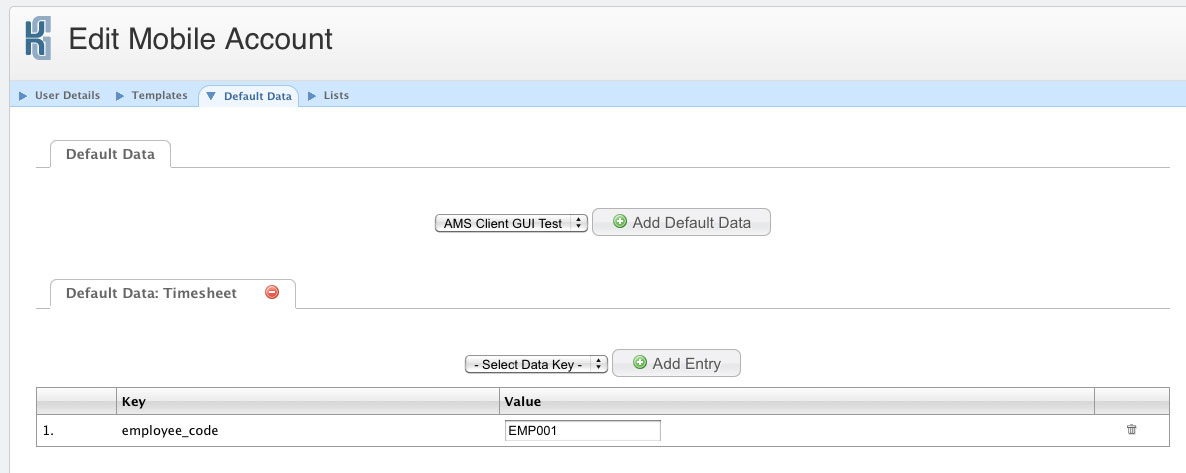Open the Lists tab
Screen dimensions: 1186x473
pyautogui.click(x=336, y=96)
